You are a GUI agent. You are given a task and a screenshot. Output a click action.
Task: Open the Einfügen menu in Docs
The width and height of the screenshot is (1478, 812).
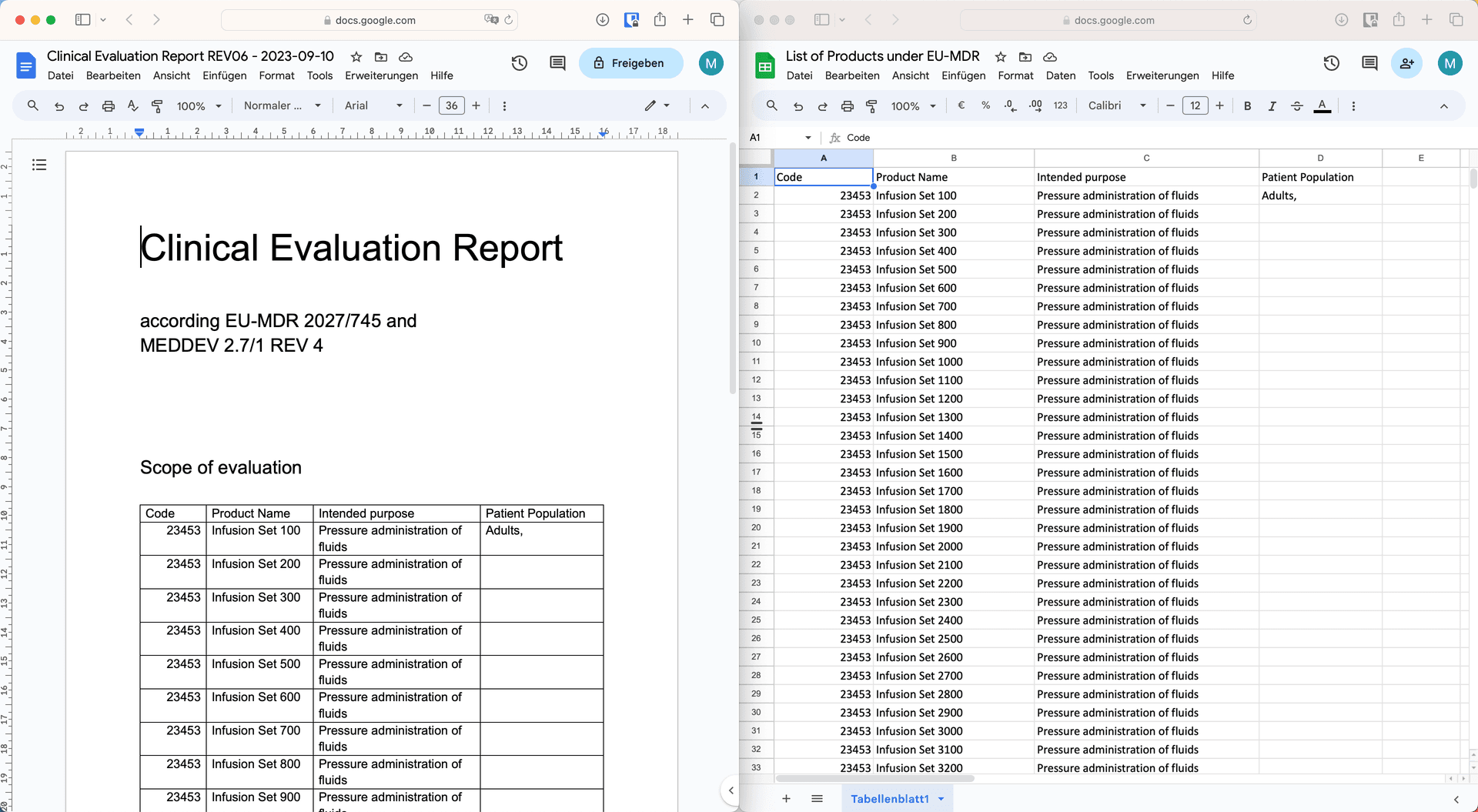tap(224, 75)
